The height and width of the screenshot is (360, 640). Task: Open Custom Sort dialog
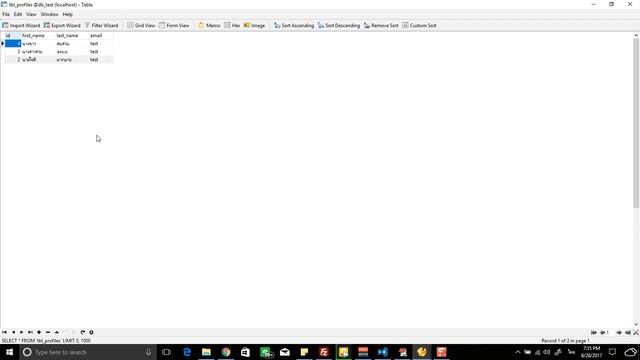click(x=419, y=25)
